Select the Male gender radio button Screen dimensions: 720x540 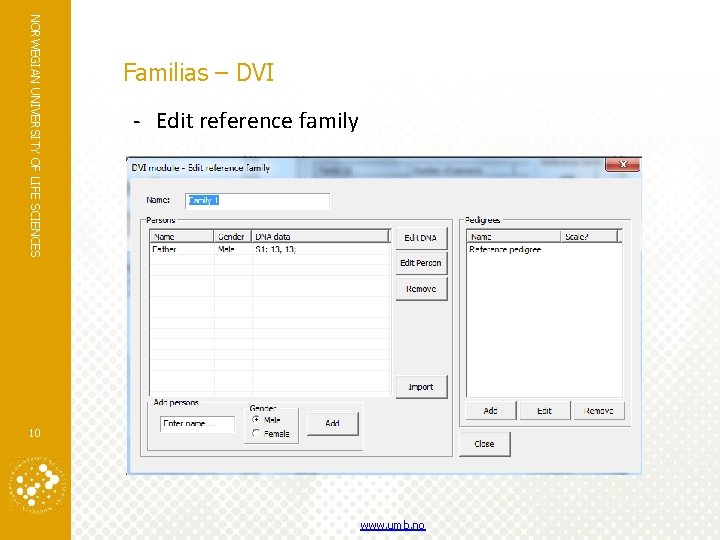click(256, 419)
